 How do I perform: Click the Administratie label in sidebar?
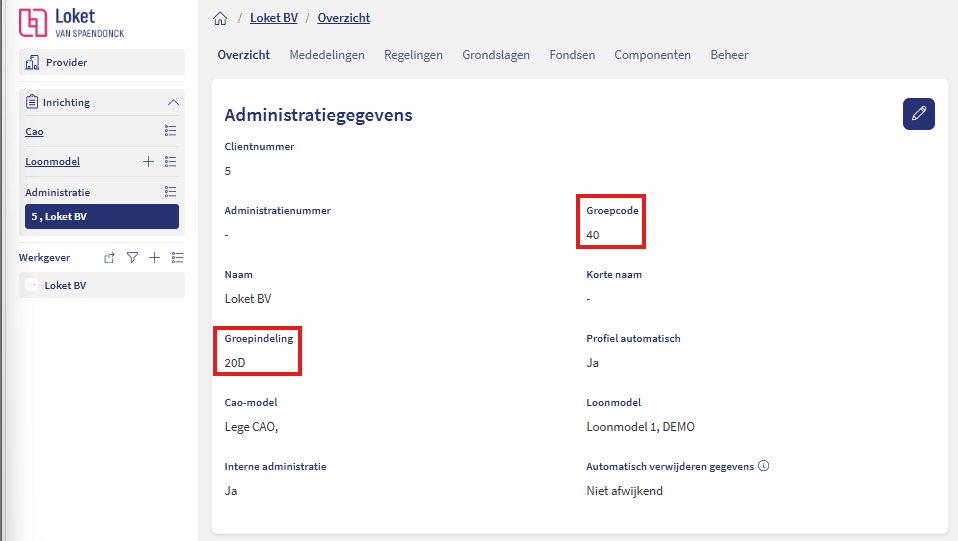(57, 193)
